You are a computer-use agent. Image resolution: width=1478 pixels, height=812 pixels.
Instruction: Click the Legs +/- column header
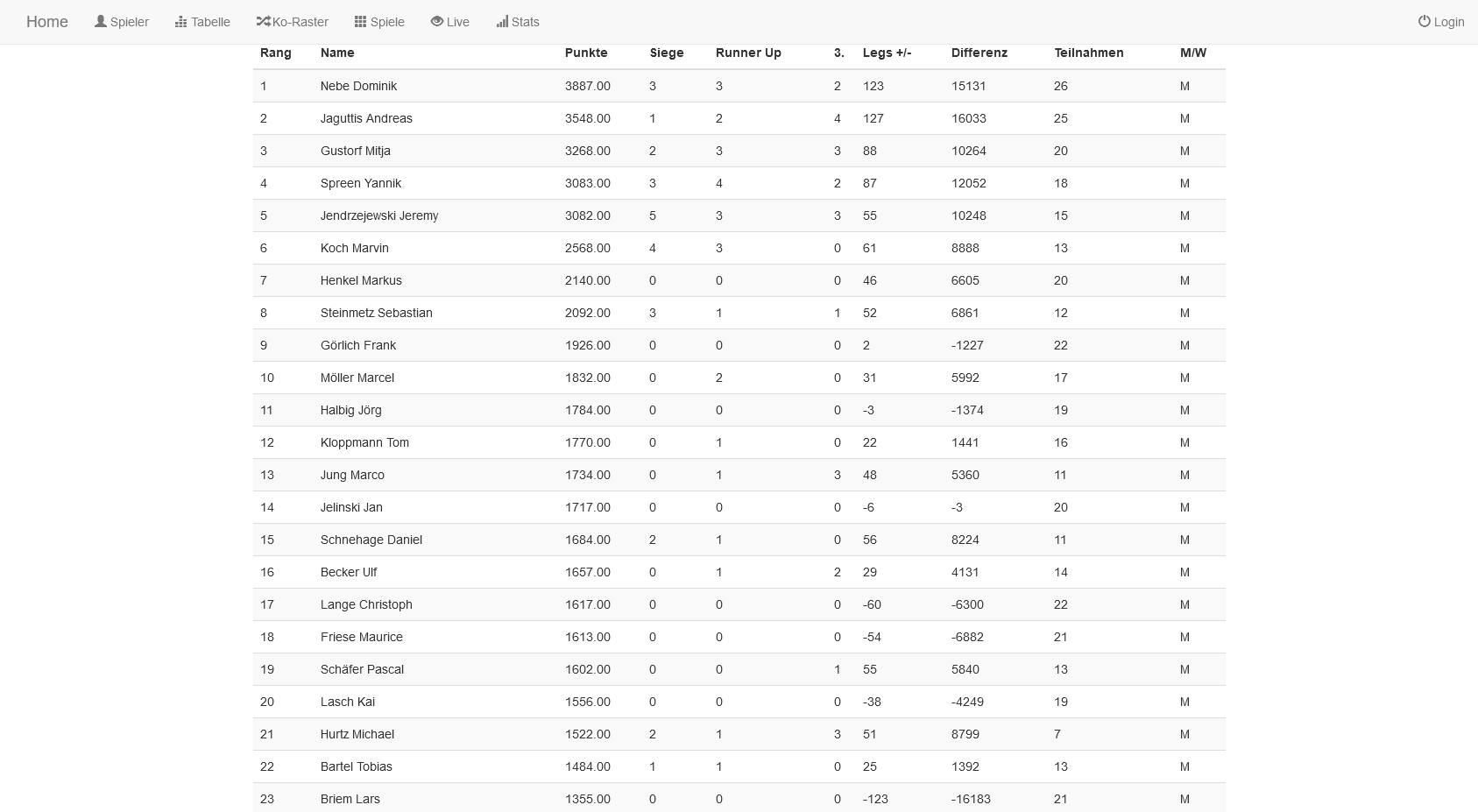point(887,53)
